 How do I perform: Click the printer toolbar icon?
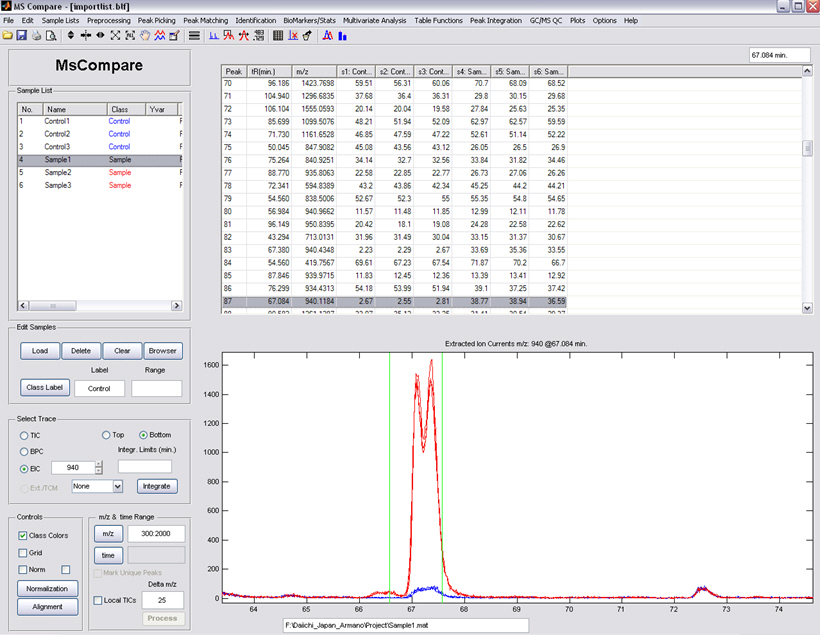point(36,35)
